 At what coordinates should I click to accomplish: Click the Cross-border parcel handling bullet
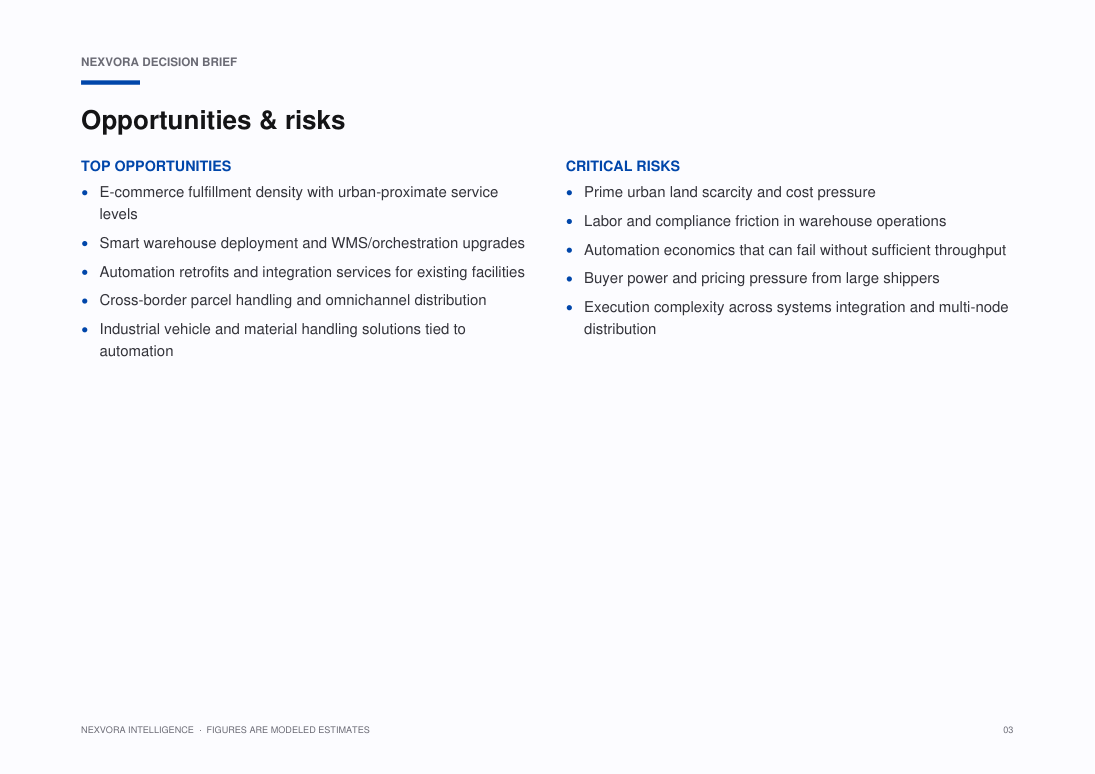coord(293,300)
